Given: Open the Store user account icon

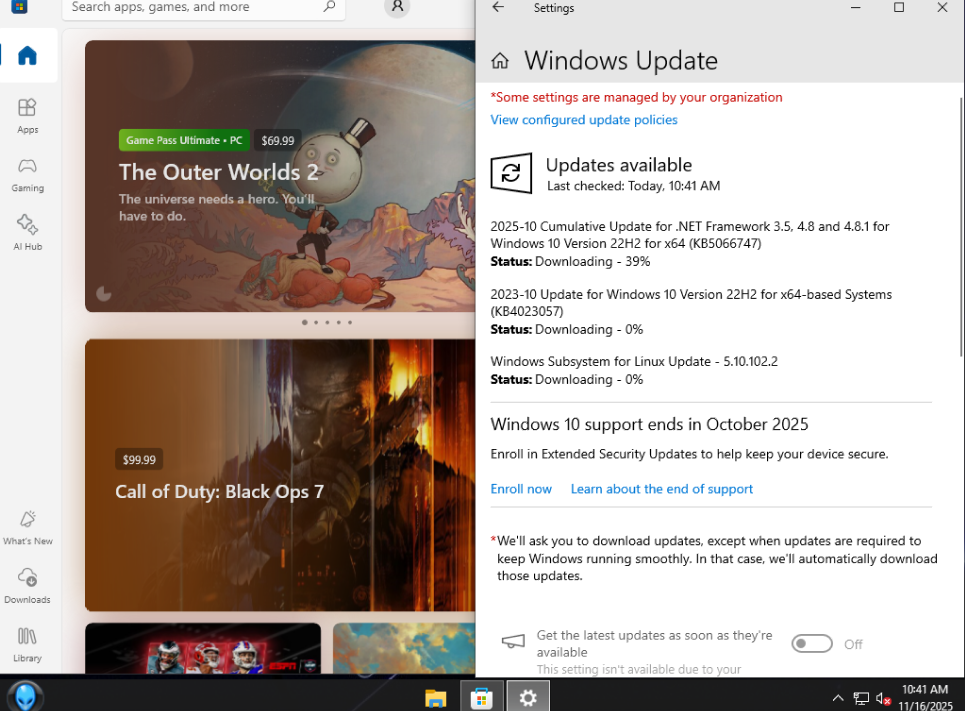Looking at the screenshot, I should pos(398,7).
